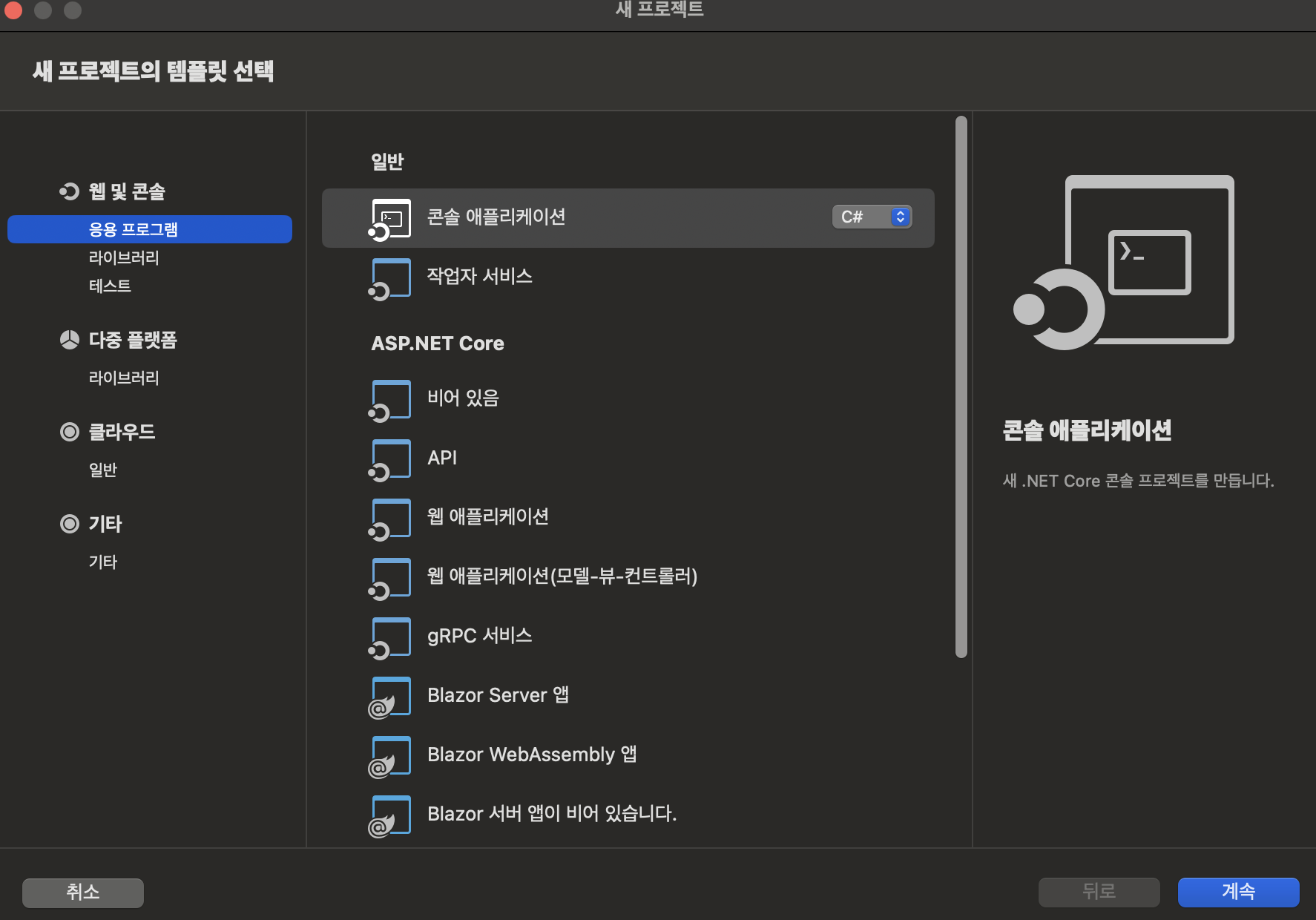
Task: Click the large console preview image
Action: tap(1123, 263)
